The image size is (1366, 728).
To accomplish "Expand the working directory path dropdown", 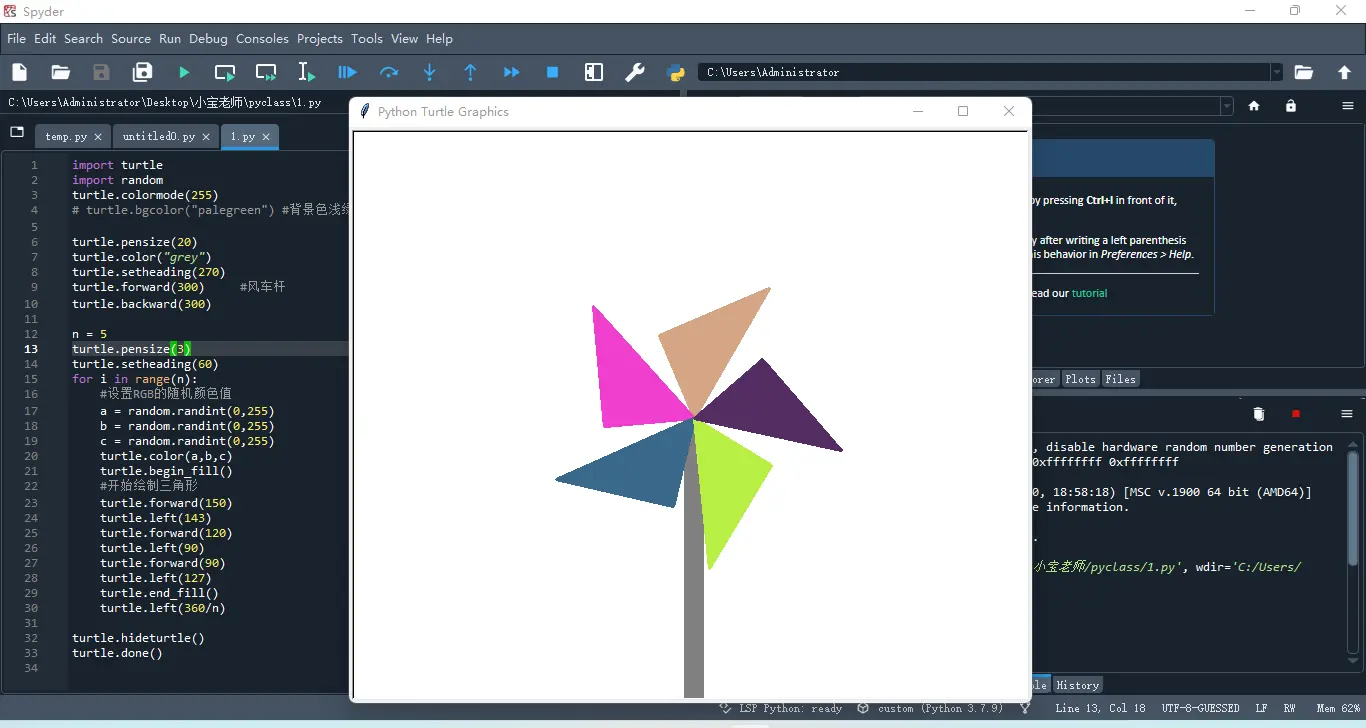I will tap(1277, 72).
